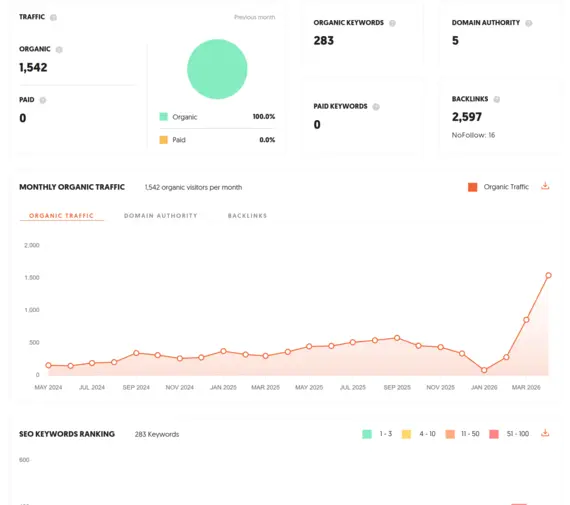Select the ORGANIC TRAFFIC chart tab
Image resolution: width=570 pixels, height=505 pixels.
[61, 216]
